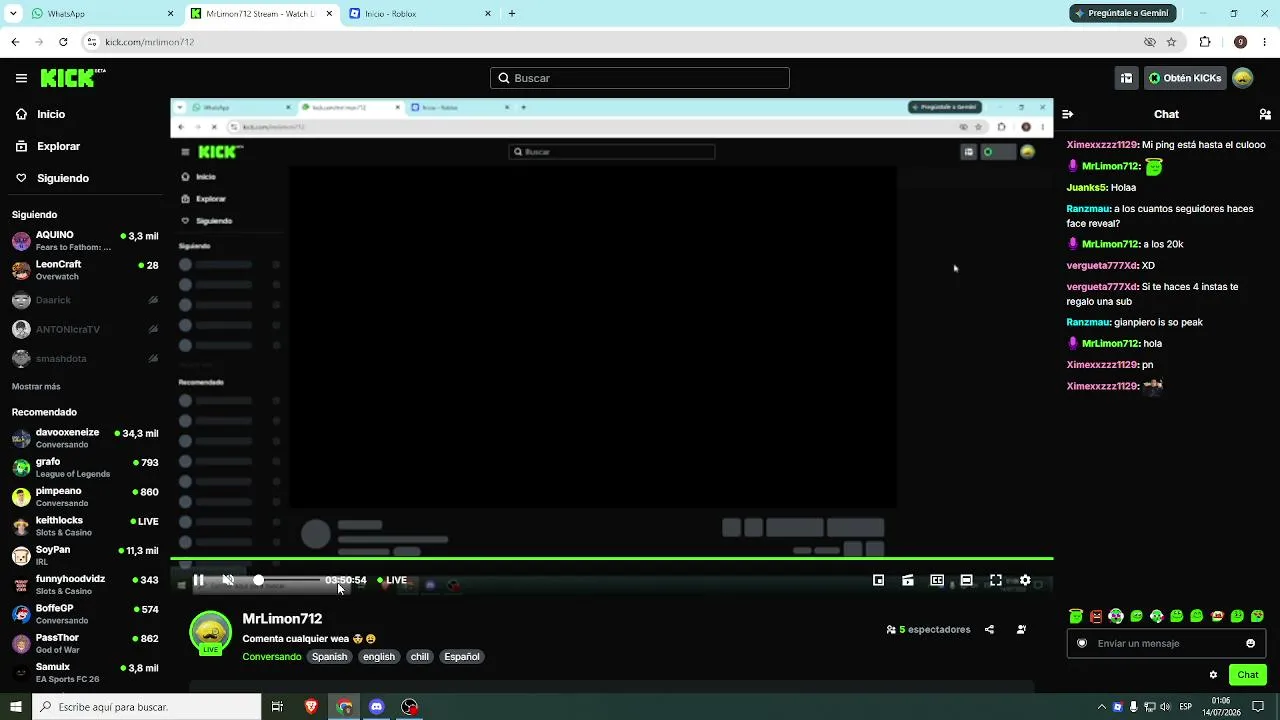
Task: Select the Español tag
Action: pos(462,657)
